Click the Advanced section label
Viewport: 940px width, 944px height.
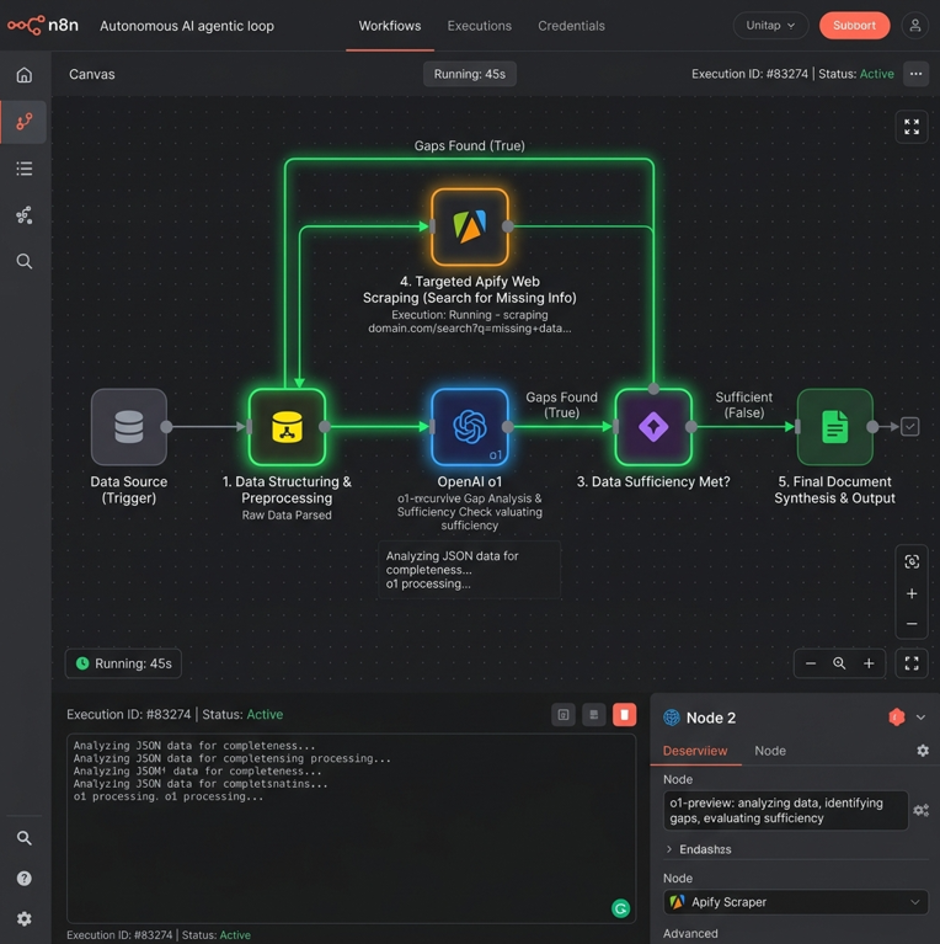point(690,933)
